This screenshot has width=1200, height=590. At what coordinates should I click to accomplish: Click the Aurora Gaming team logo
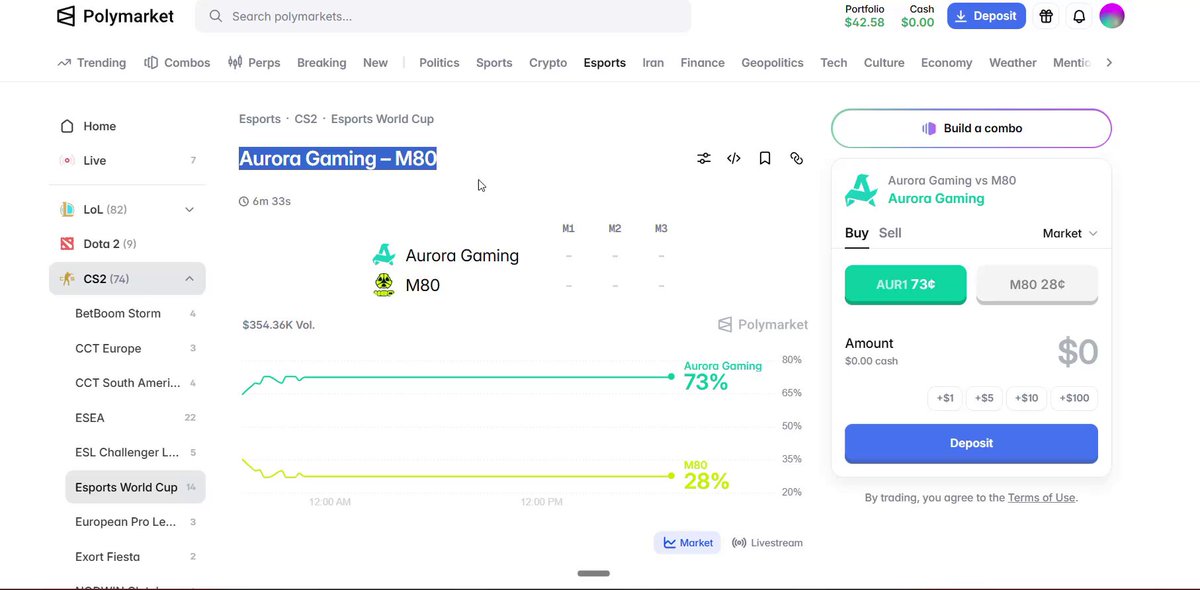click(384, 255)
